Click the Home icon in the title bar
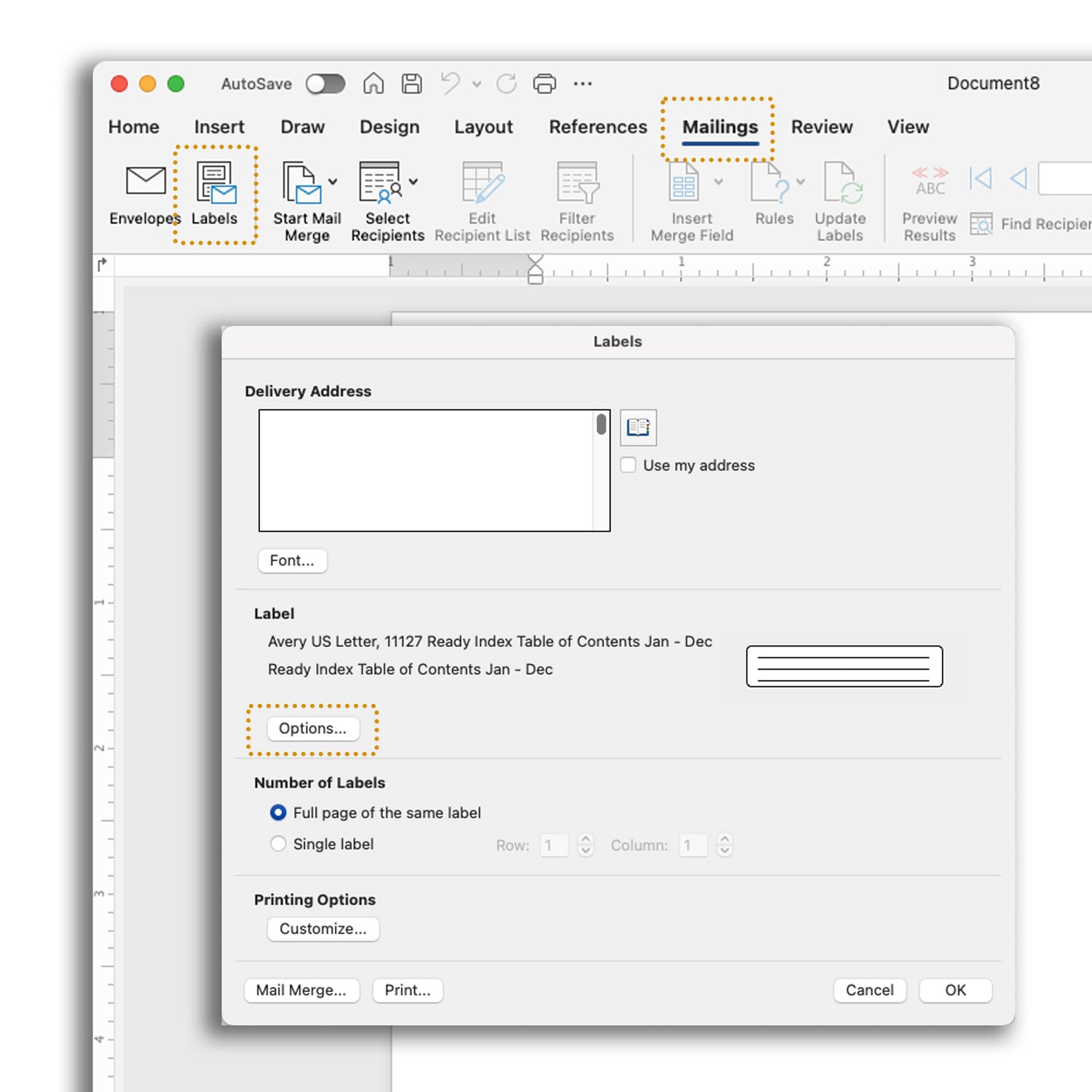The image size is (1092, 1092). pos(373,84)
